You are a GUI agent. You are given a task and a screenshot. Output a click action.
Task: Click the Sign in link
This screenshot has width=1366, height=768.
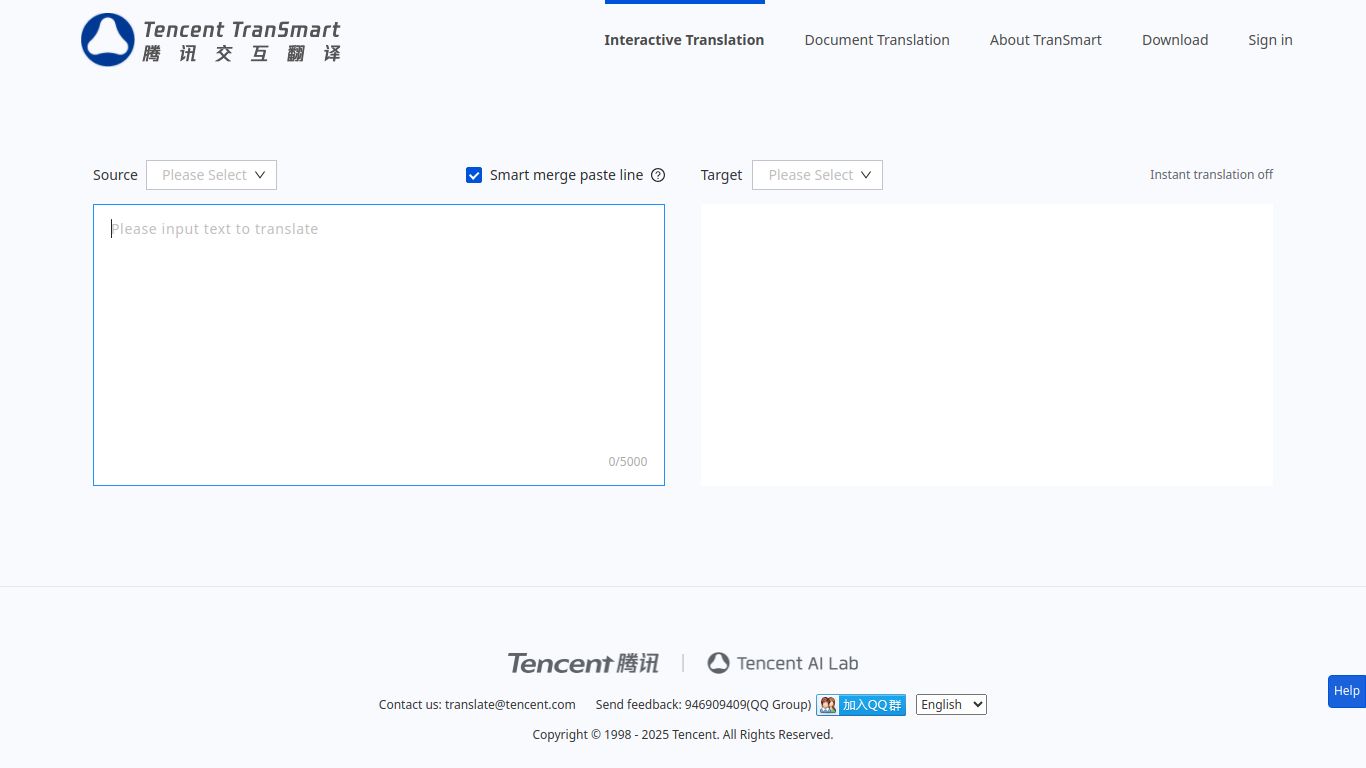tap(1270, 40)
